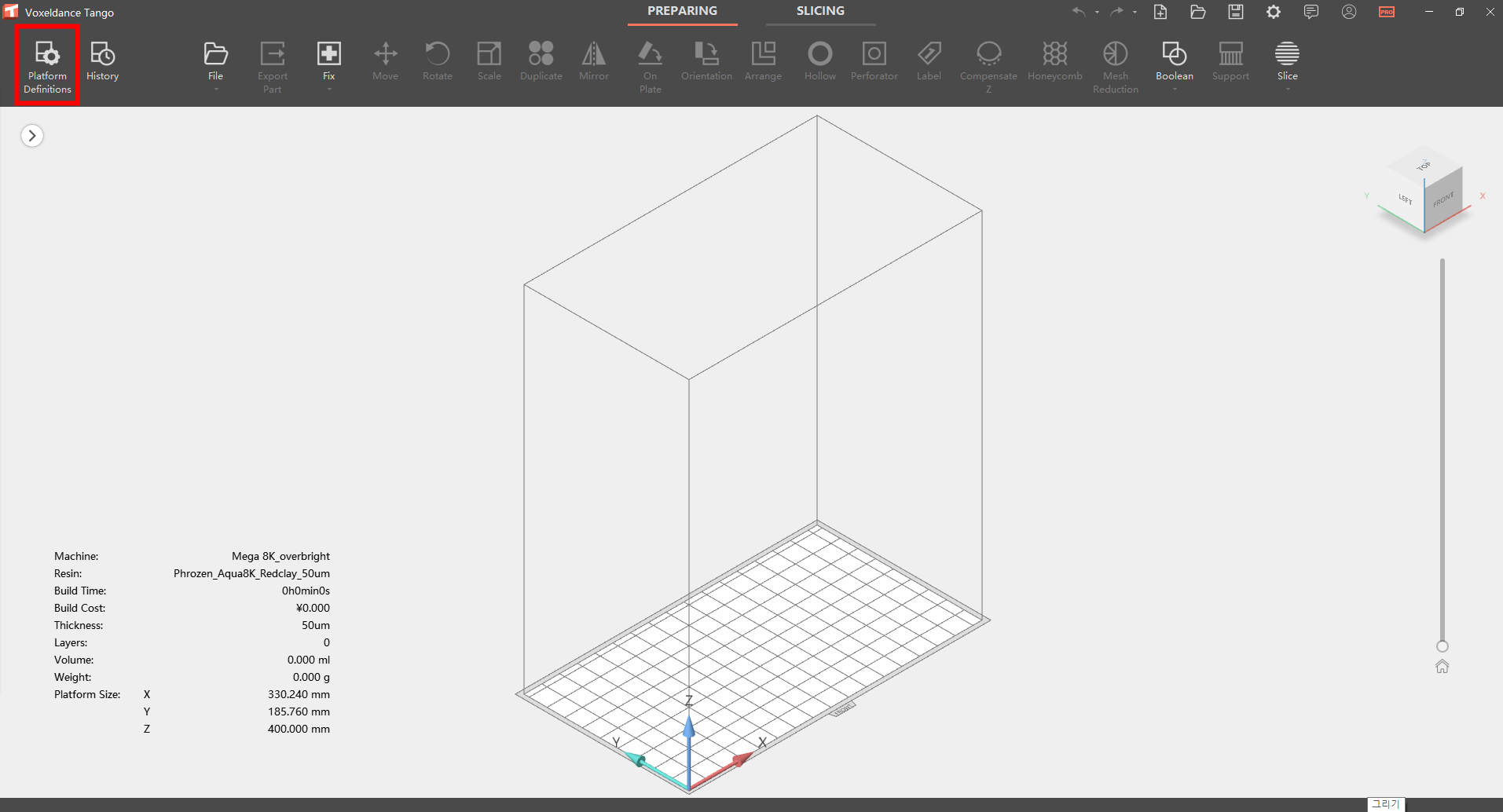This screenshot has width=1503, height=812.
Task: Click the Arrange tool
Action: coord(763,61)
